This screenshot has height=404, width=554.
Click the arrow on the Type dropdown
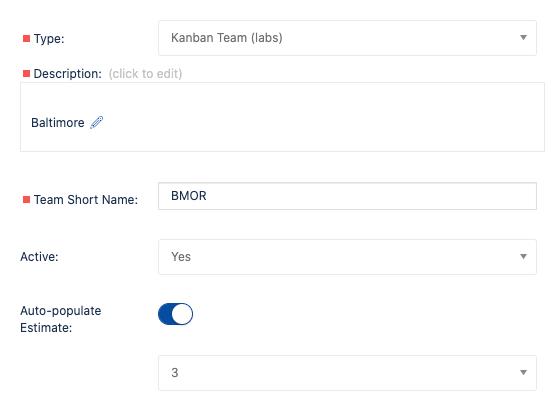tap(523, 37)
